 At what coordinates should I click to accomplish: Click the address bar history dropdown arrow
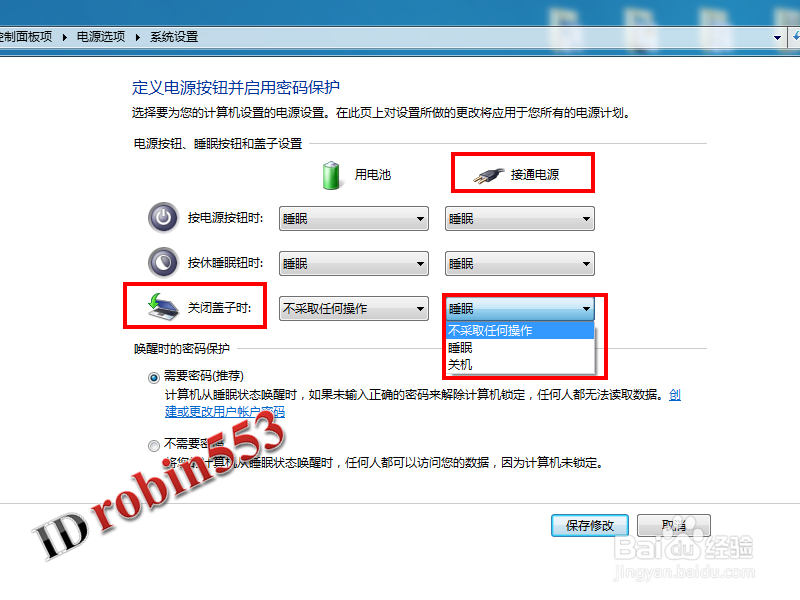[x=777, y=37]
